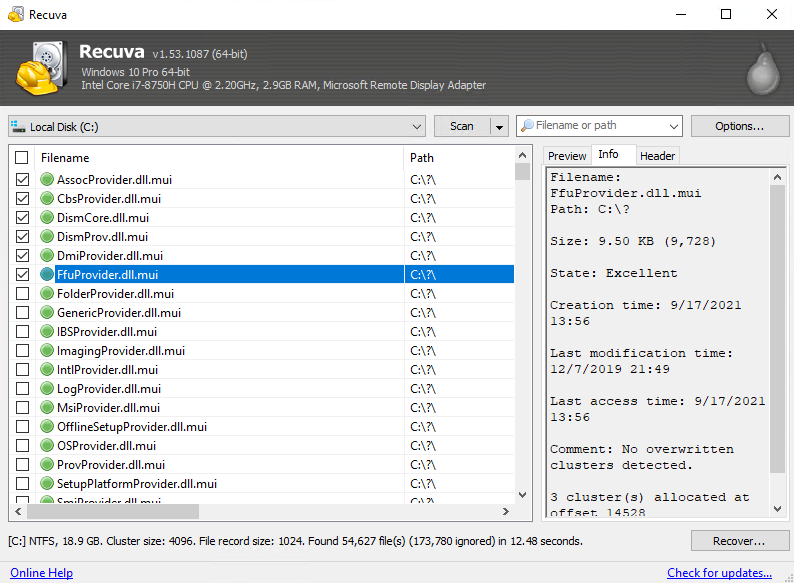Click the green state icon of LogProvider.dll.mui
The height and width of the screenshot is (583, 794).
47,388
